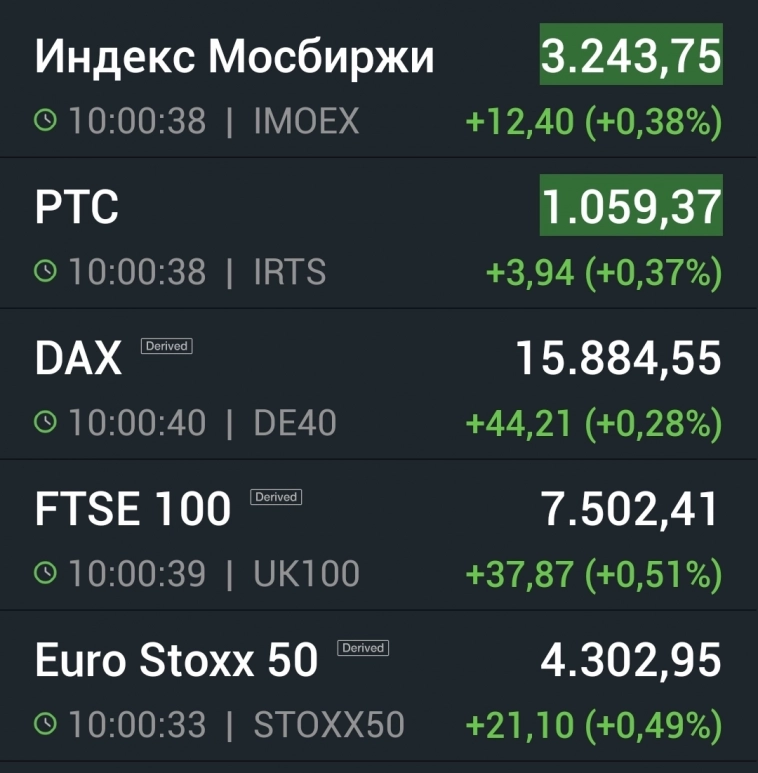Click the clock icon next to DE40
This screenshot has width=758, height=773.
pyautogui.click(x=46, y=423)
